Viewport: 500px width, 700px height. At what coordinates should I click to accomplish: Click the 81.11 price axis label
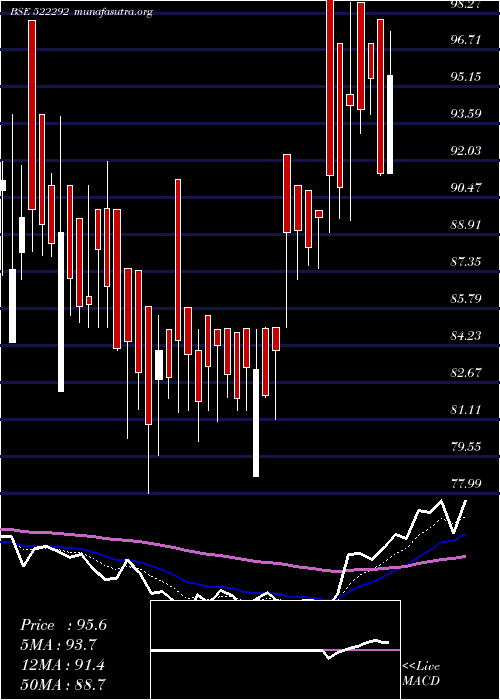click(x=466, y=410)
